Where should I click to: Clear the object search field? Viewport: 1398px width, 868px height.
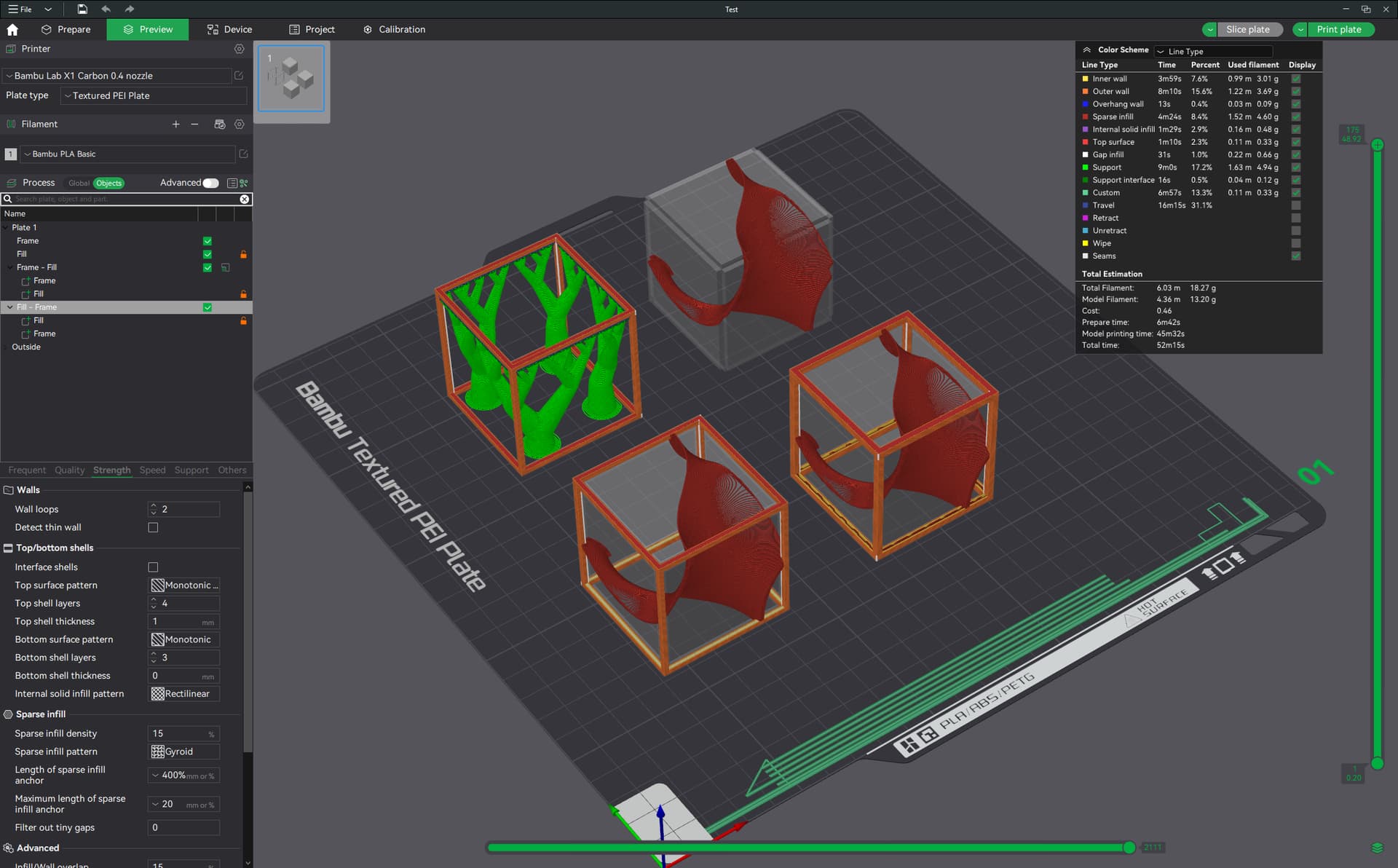(x=245, y=199)
